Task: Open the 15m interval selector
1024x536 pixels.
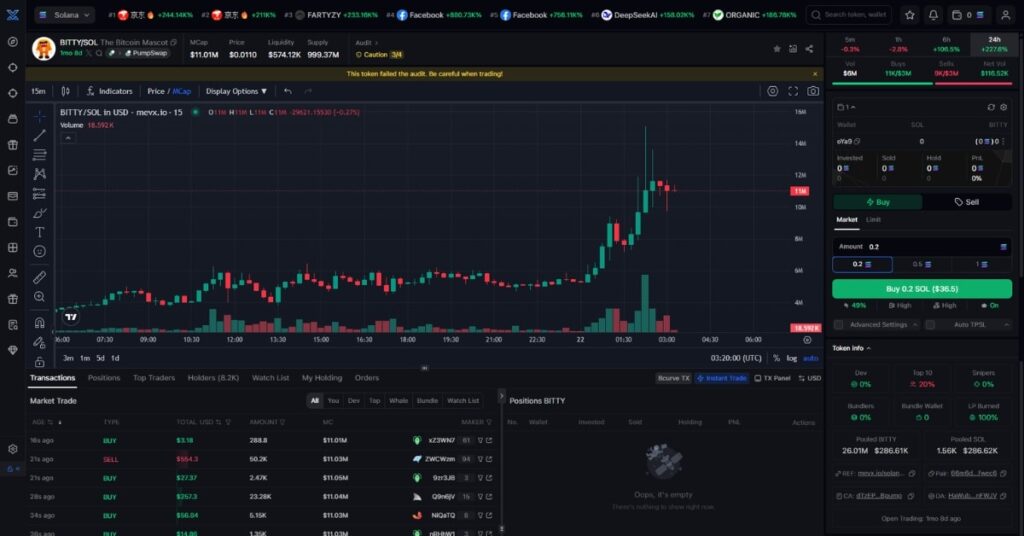Action: pyautogui.click(x=39, y=91)
